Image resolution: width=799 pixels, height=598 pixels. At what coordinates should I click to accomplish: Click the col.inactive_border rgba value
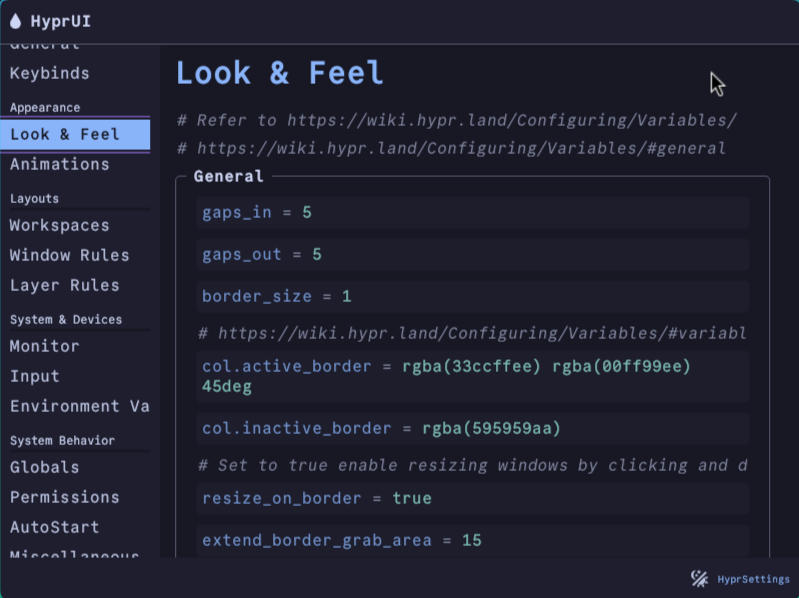point(491,429)
